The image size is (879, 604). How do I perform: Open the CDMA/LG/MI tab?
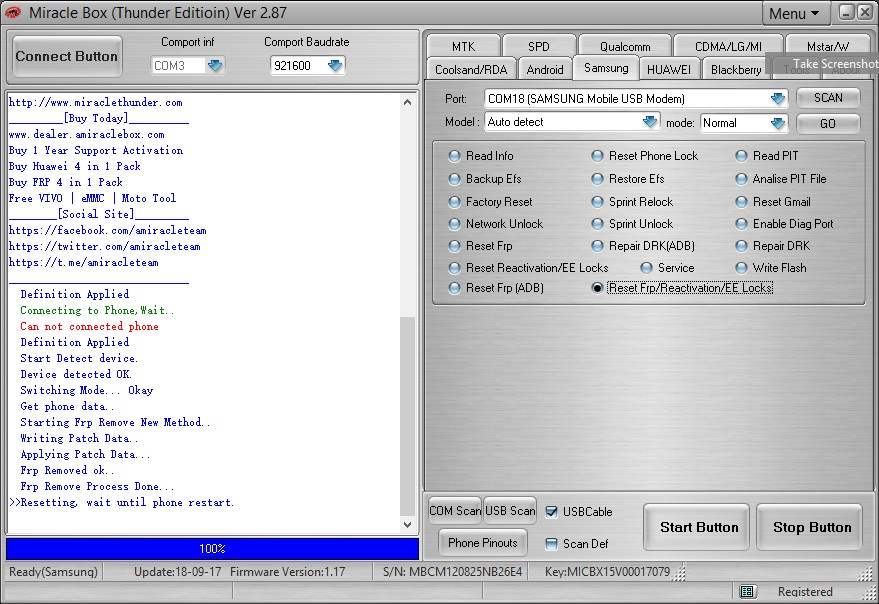tap(728, 46)
